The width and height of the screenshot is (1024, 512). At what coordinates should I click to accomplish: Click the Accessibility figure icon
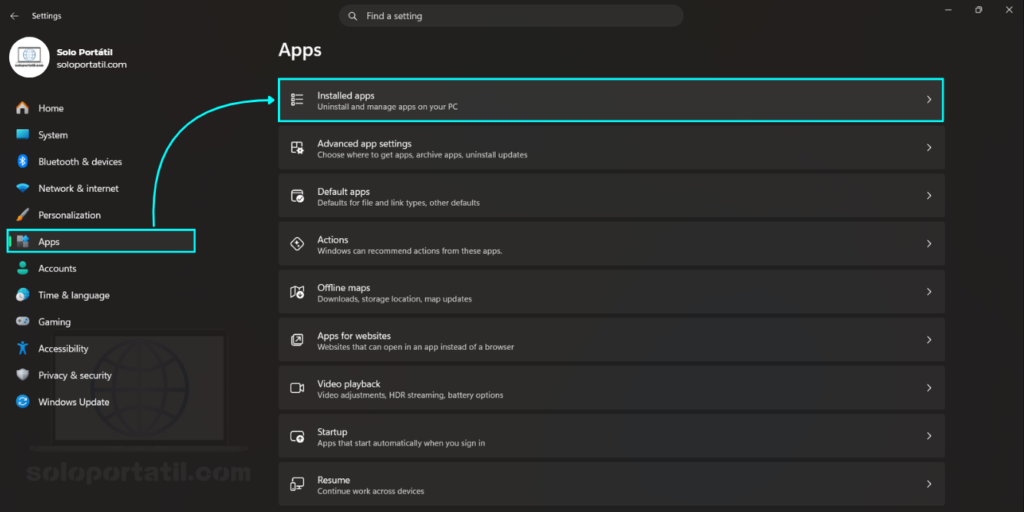click(x=23, y=348)
